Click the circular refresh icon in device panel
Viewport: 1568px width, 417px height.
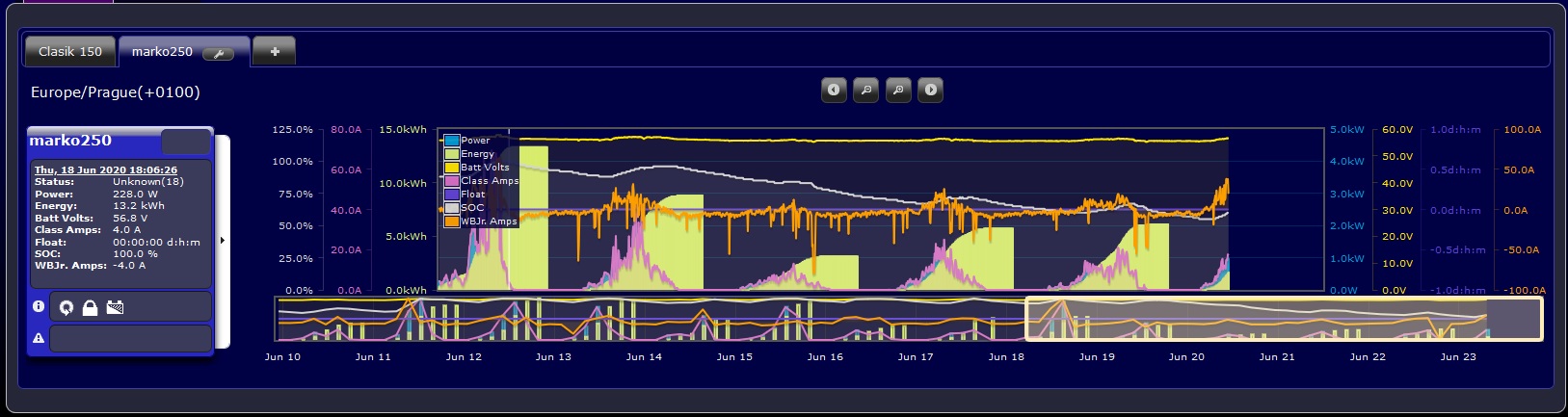(66, 308)
